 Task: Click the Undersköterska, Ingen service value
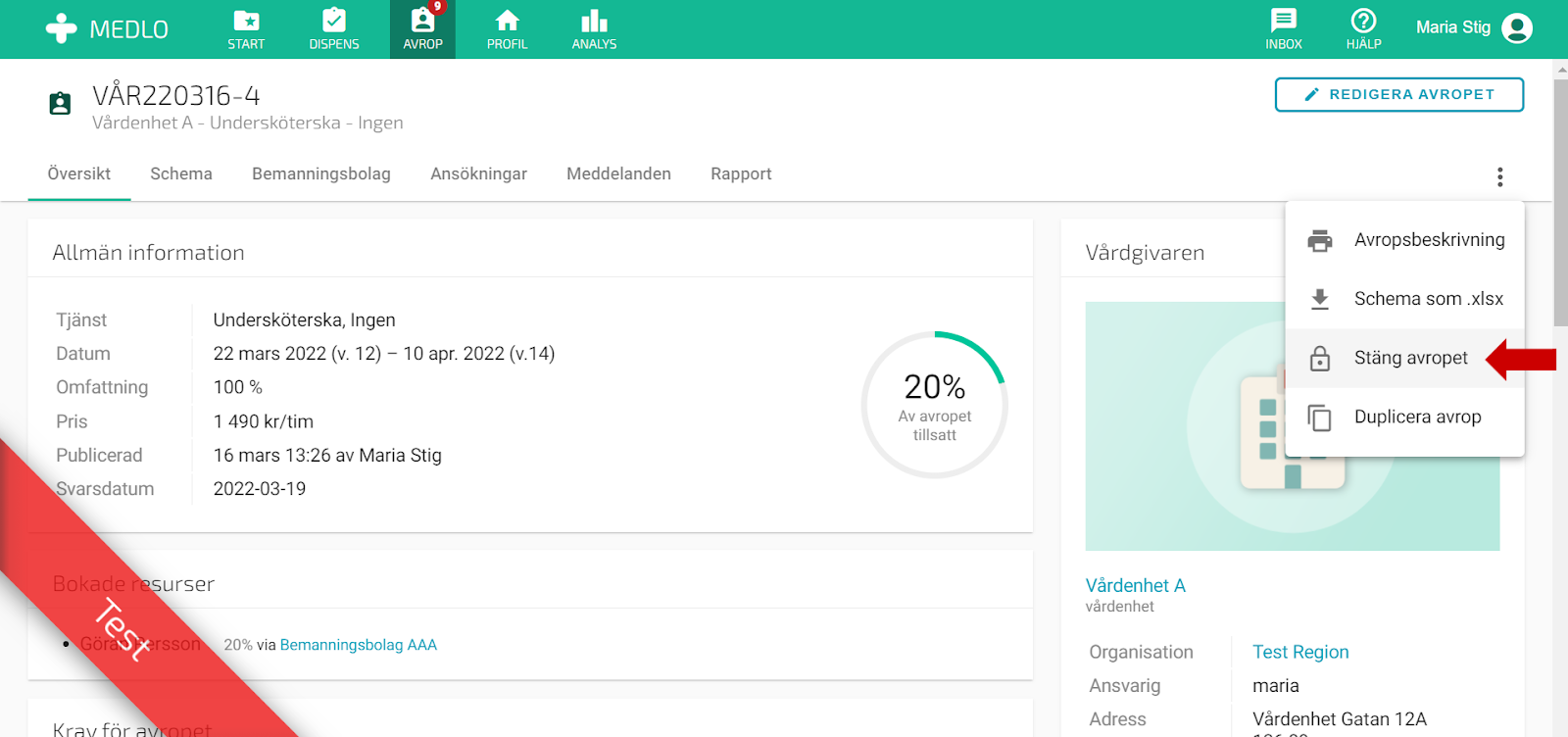click(305, 319)
